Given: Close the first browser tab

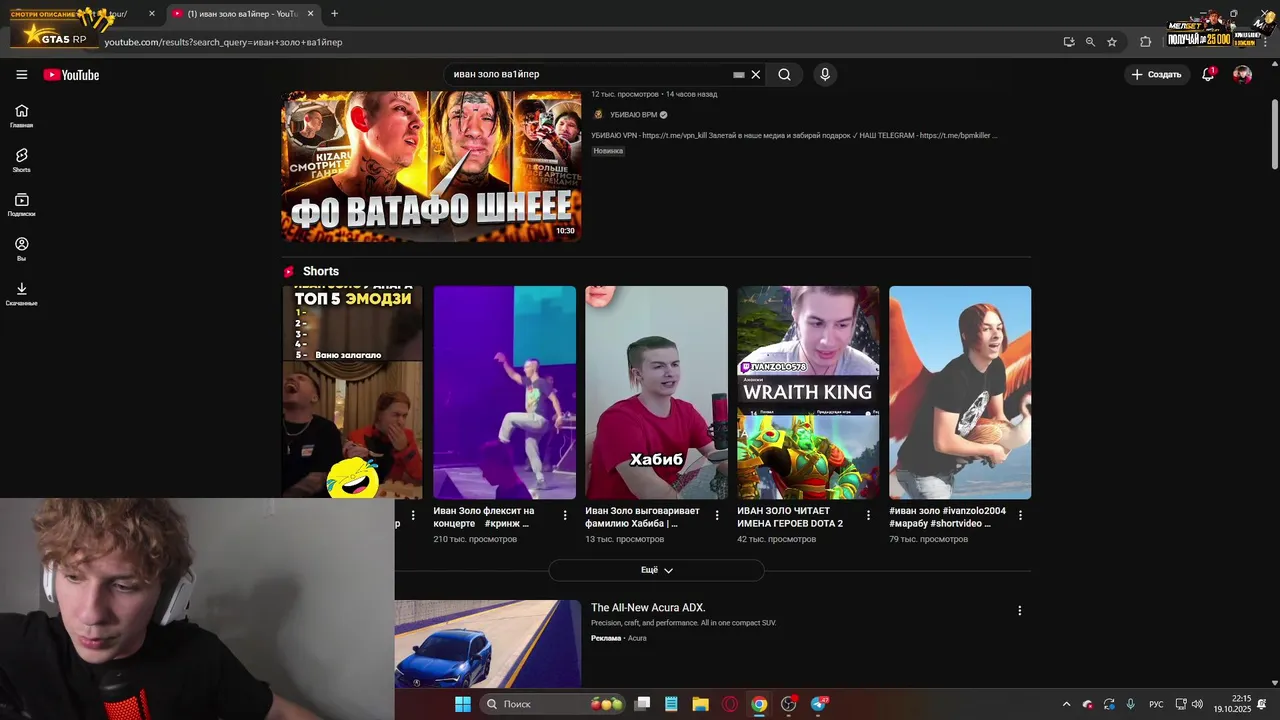Looking at the screenshot, I should pyautogui.click(x=152, y=14).
